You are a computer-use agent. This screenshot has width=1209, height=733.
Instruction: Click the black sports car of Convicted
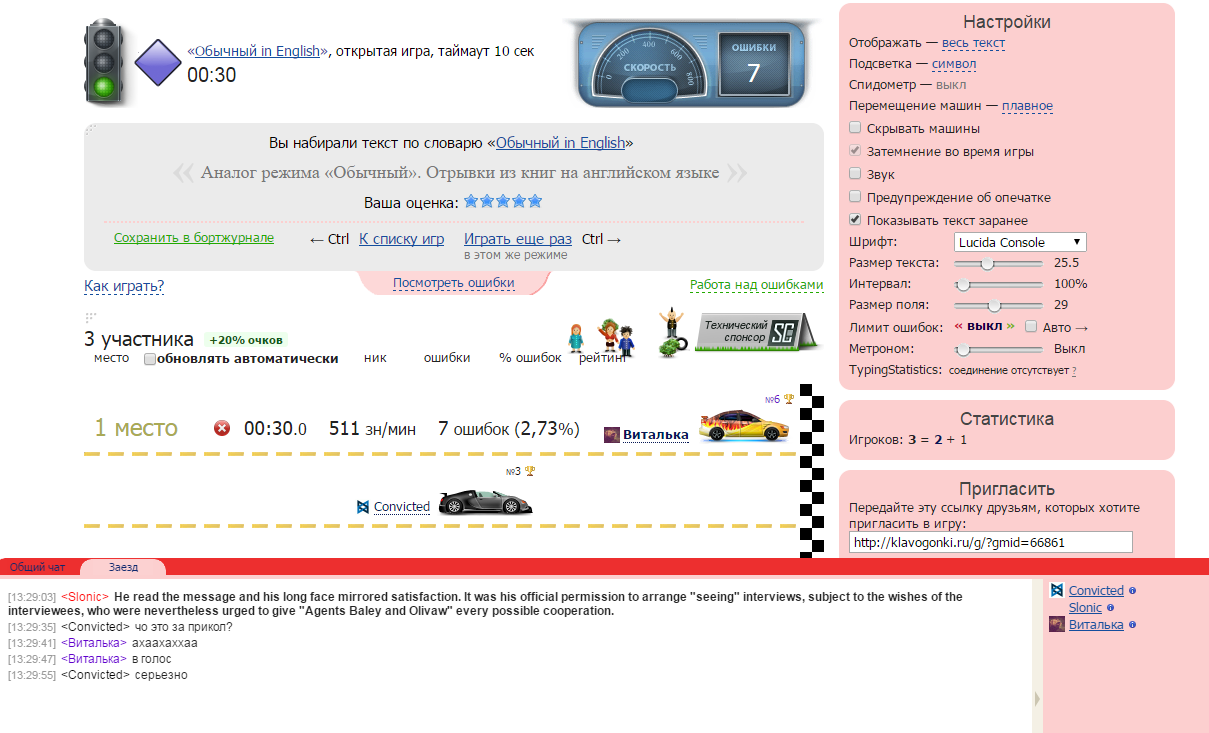click(485, 501)
